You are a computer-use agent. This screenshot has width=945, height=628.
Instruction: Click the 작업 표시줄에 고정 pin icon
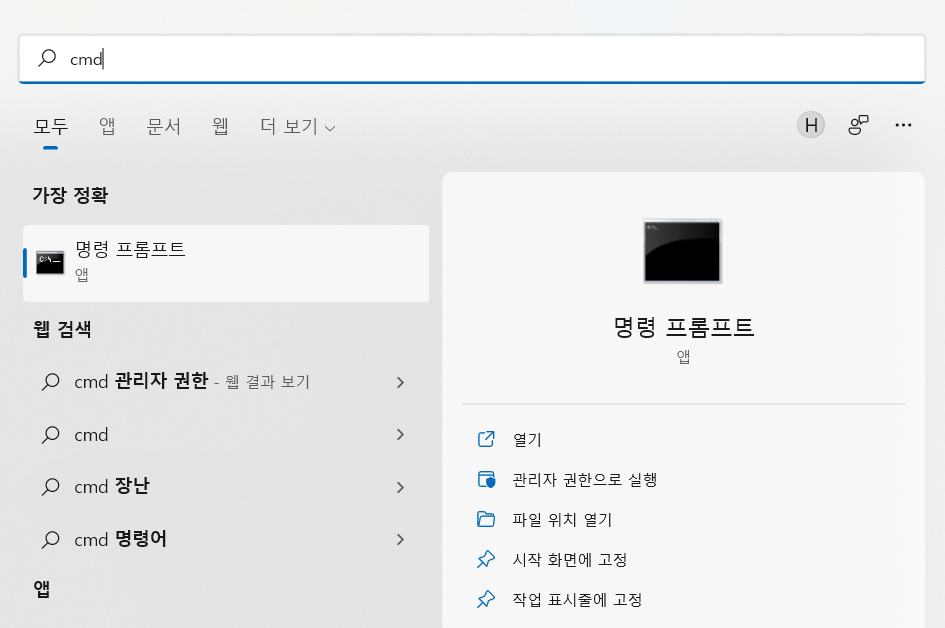486,599
